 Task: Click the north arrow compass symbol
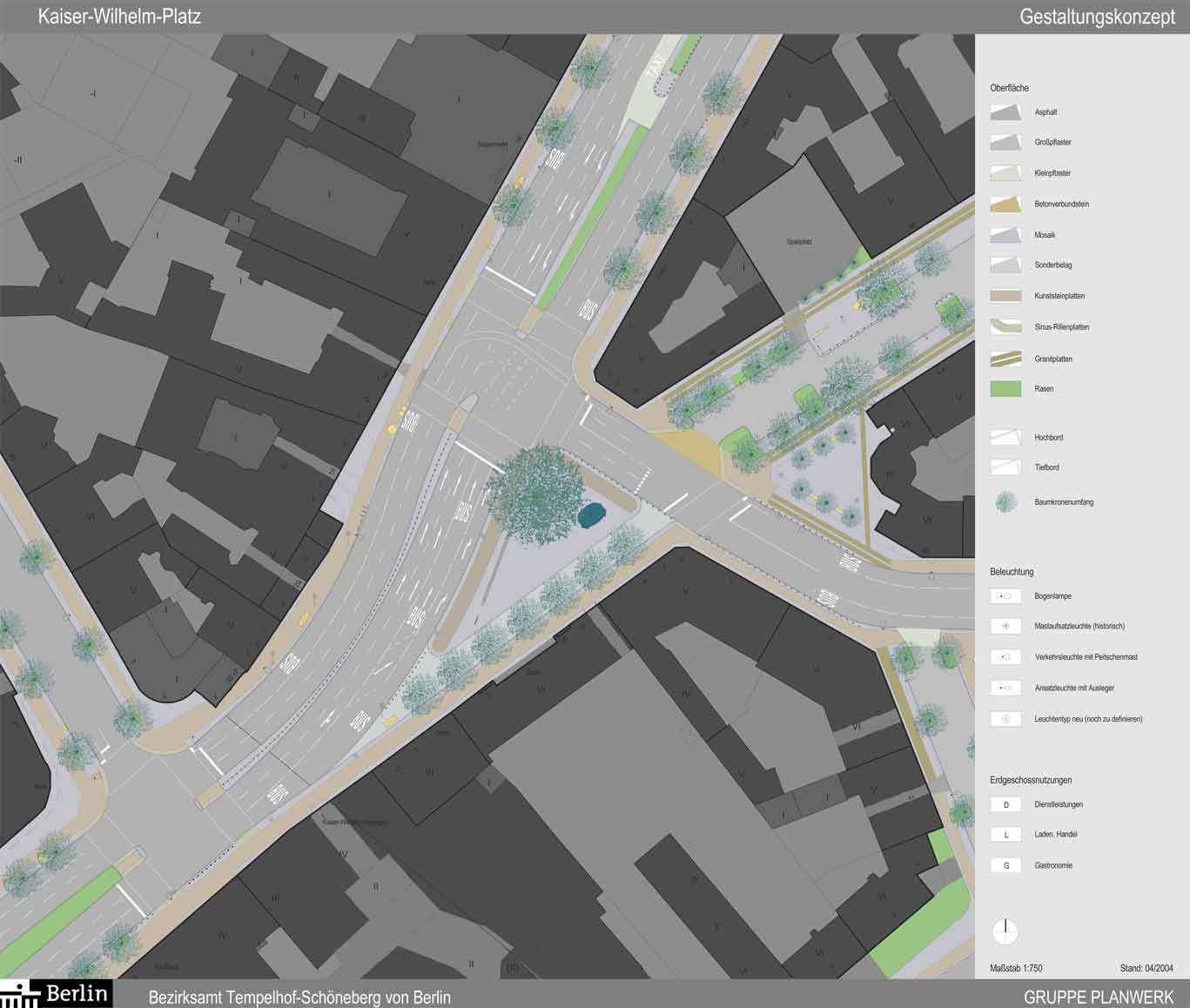pyautogui.click(x=1005, y=931)
